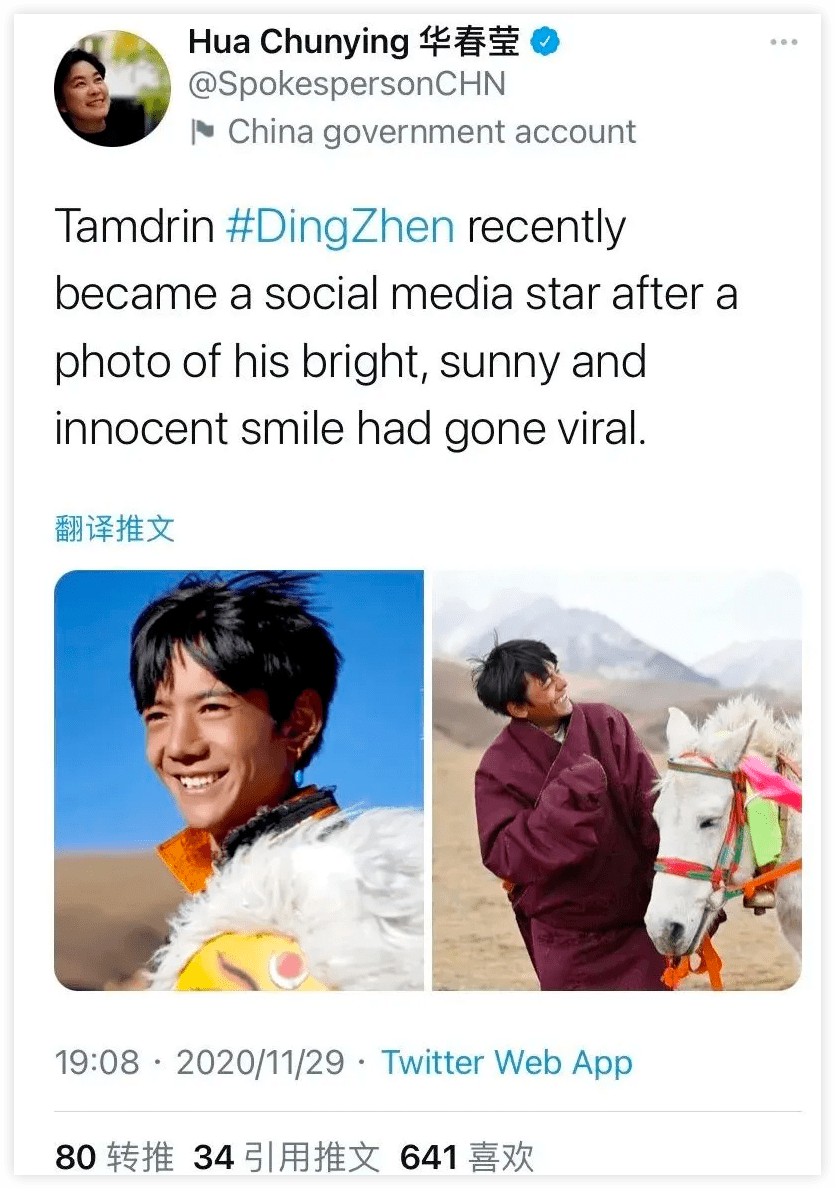Open the profile avatar picture
This screenshot has width=835, height=1189.
[x=112, y=88]
